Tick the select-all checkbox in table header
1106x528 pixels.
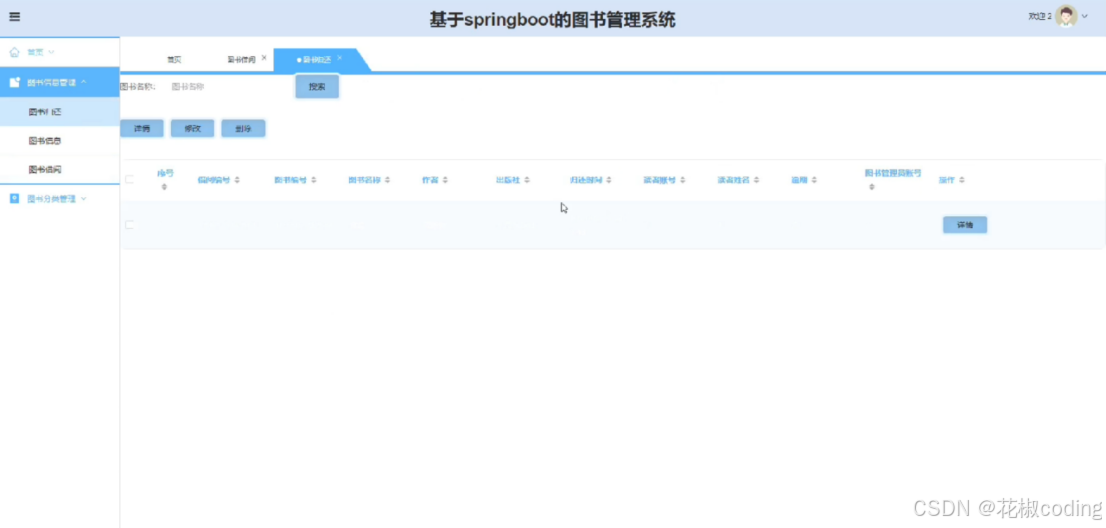[129, 180]
